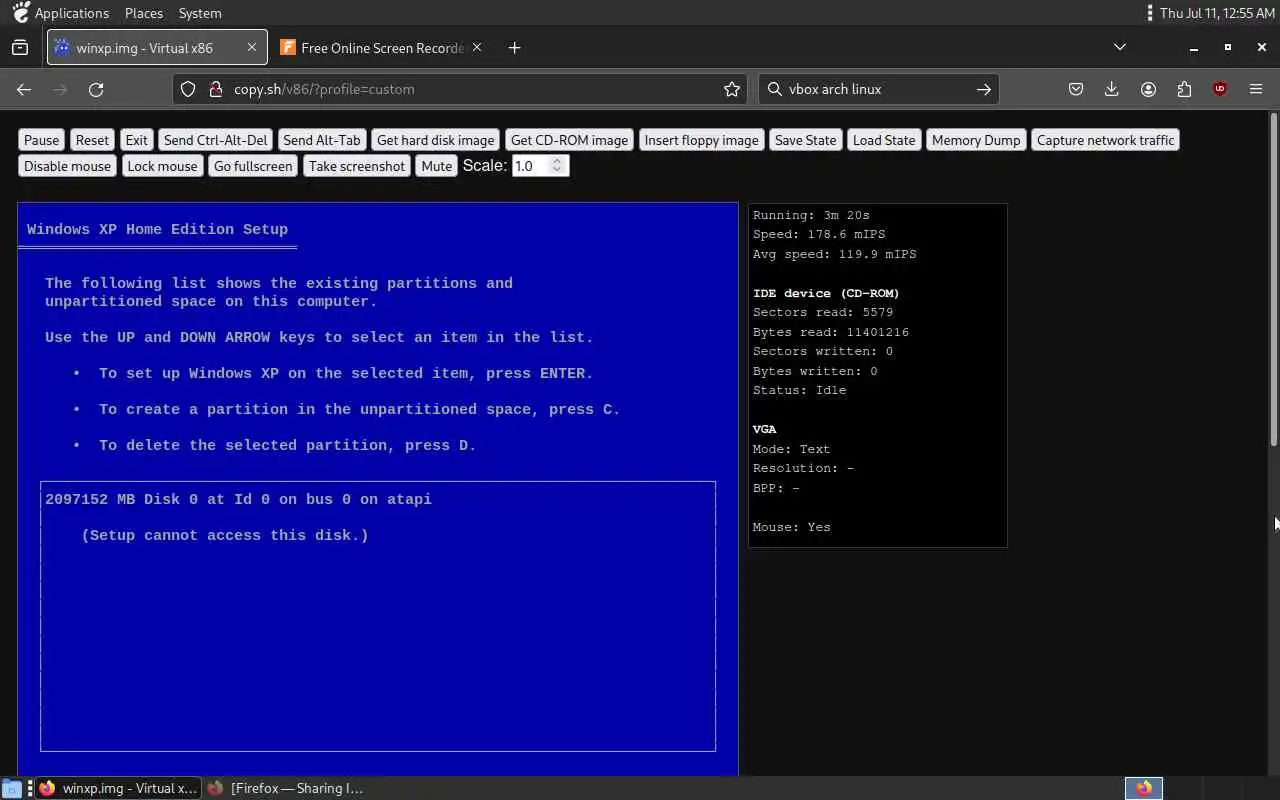Click the Windows XP Home Edition Setup title
This screenshot has width=1280, height=800.
tap(157, 229)
